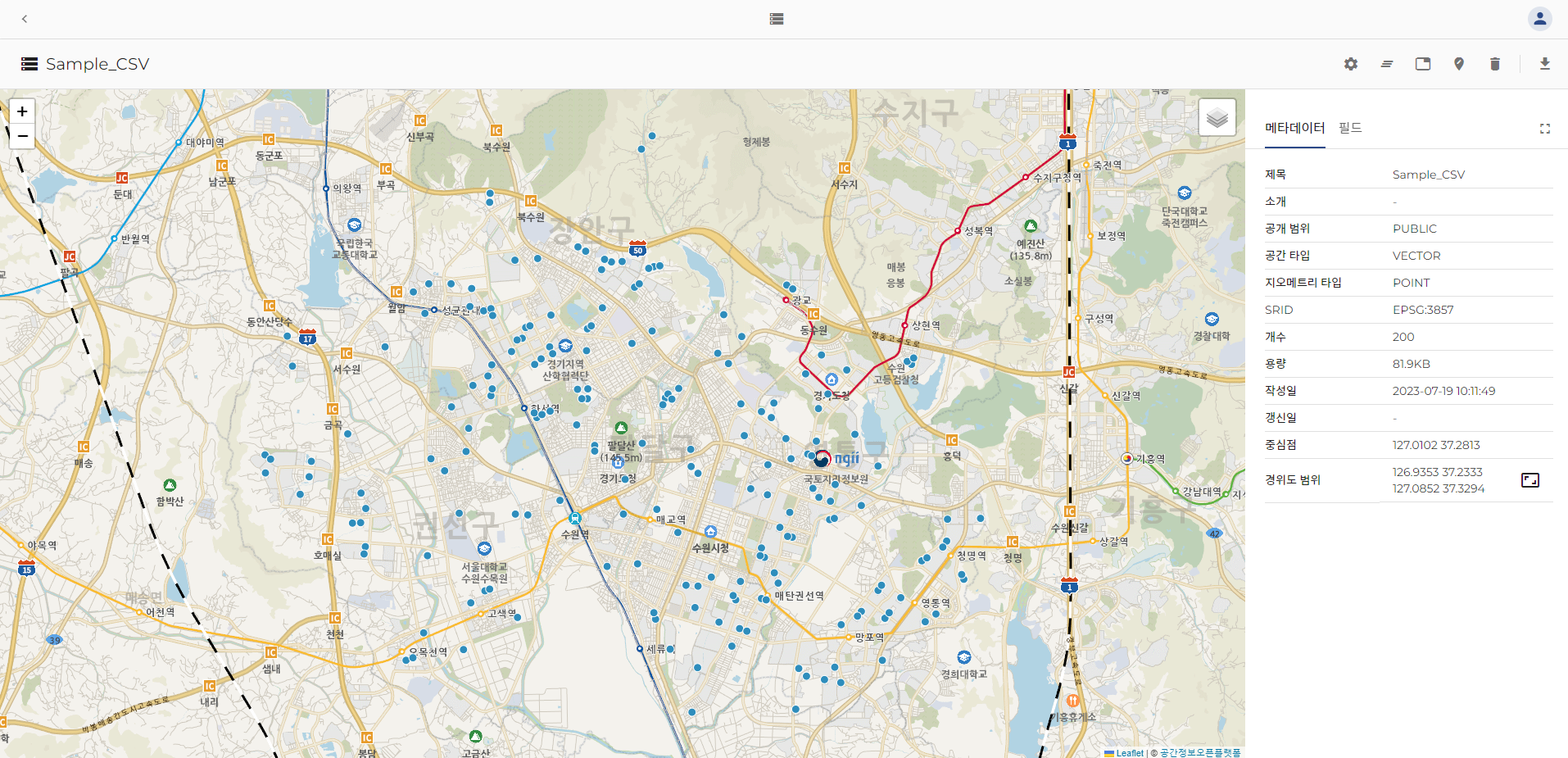Download the dataset via download icon
The width and height of the screenshot is (1568, 758).
[x=1545, y=64]
